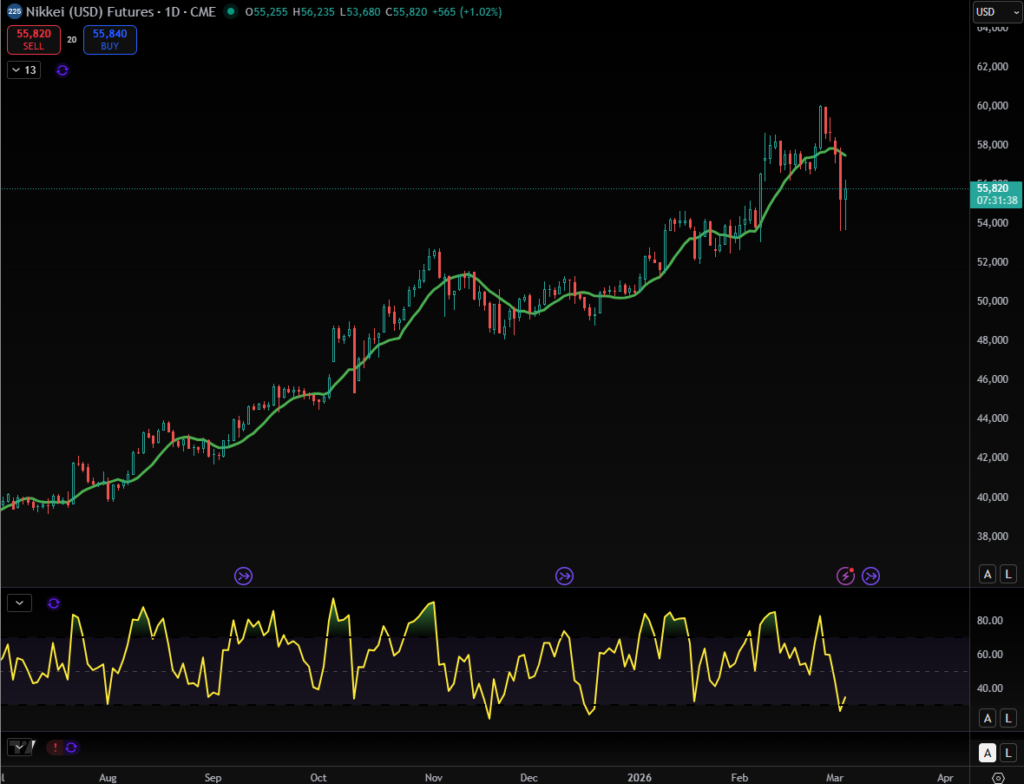The image size is (1024, 784).
Task: Click the BUY 55,840 button
Action: (x=110, y=39)
